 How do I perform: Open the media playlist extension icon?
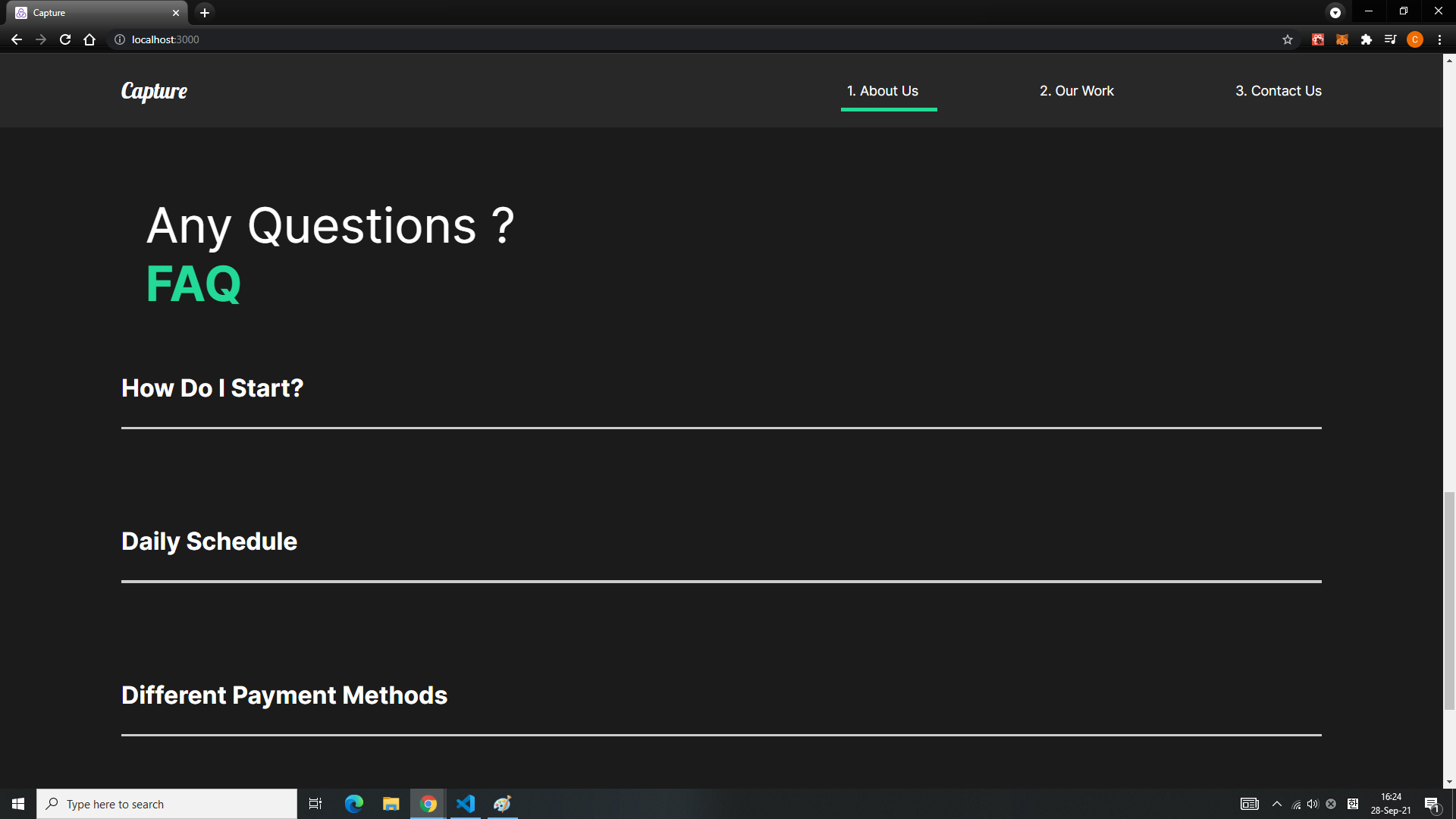tap(1391, 39)
